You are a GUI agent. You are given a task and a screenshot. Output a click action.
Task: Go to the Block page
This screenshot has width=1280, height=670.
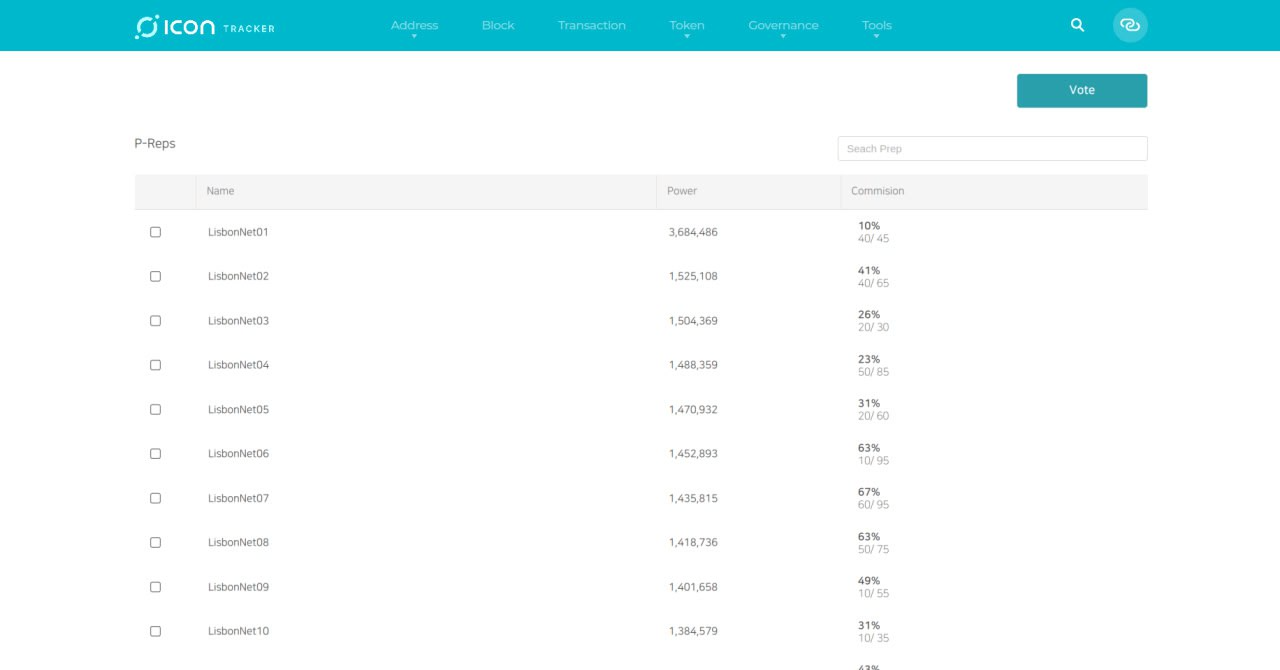click(x=498, y=26)
